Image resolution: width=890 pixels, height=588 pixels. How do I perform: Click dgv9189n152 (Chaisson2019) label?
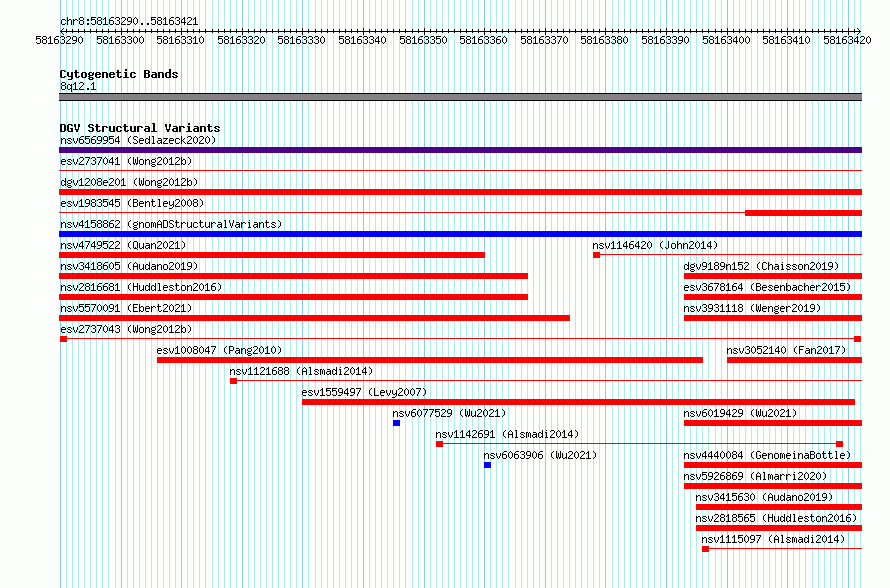(x=761, y=266)
